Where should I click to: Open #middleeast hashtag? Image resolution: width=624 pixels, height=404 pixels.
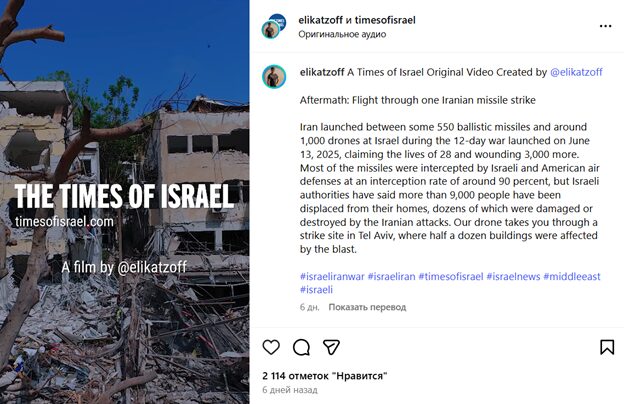click(x=571, y=276)
